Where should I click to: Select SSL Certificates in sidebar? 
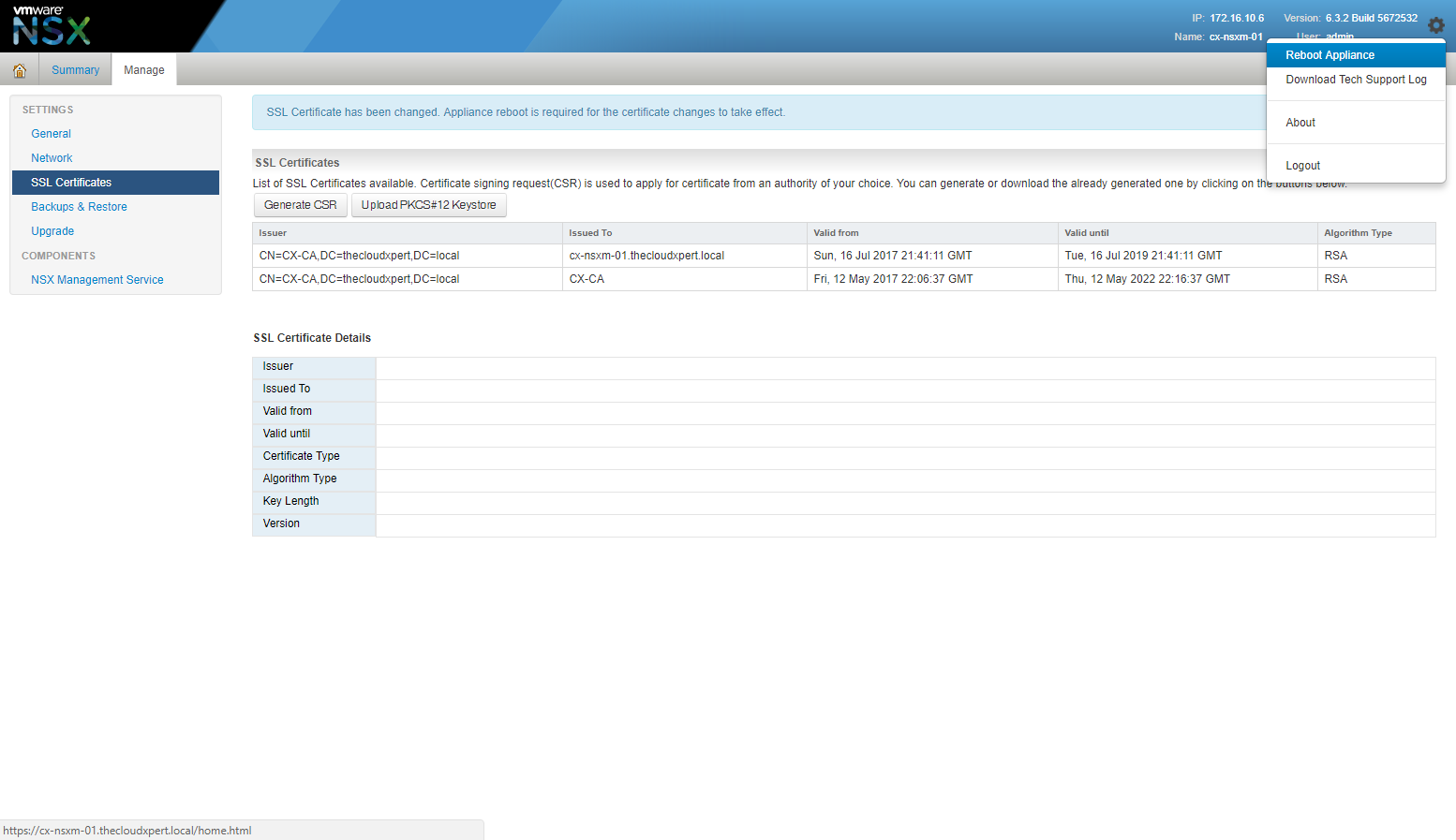(x=71, y=183)
